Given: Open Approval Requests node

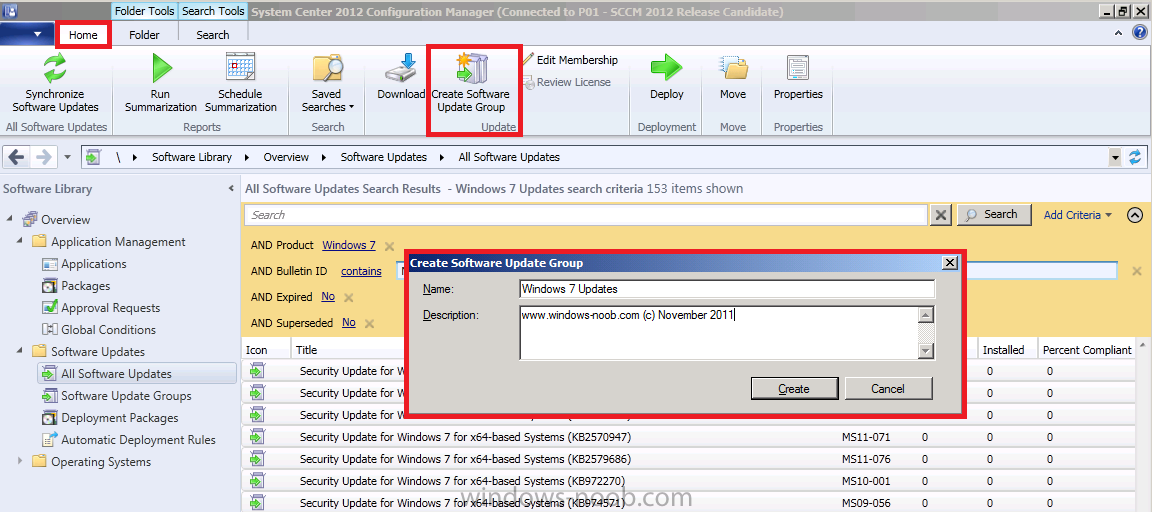Looking at the screenshot, I should [110, 308].
